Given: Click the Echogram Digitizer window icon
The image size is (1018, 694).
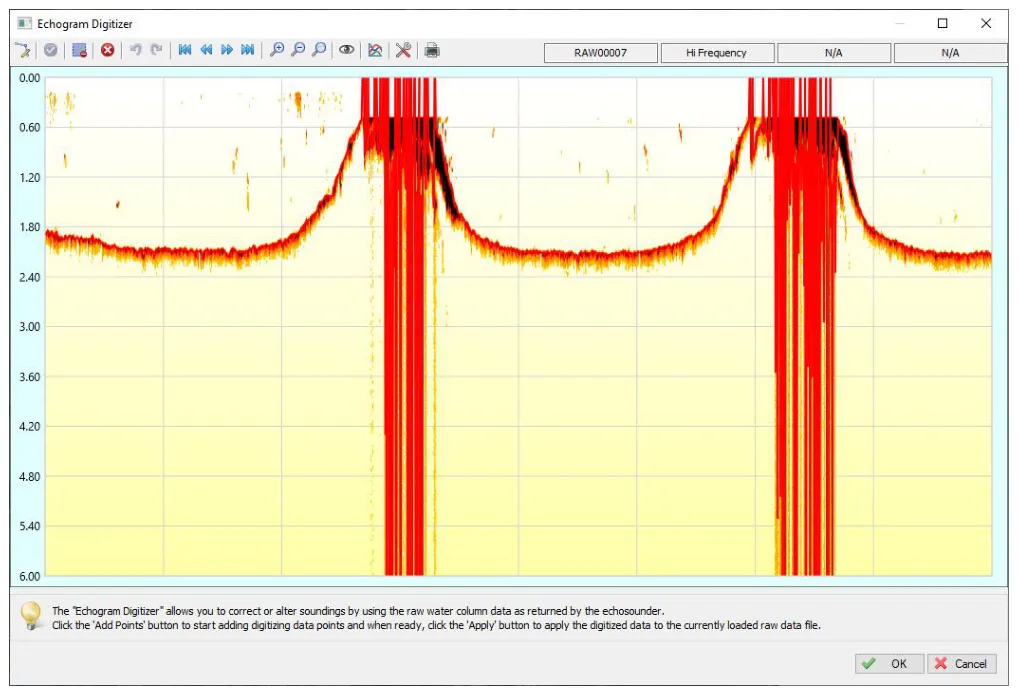Looking at the screenshot, I should click(x=25, y=23).
